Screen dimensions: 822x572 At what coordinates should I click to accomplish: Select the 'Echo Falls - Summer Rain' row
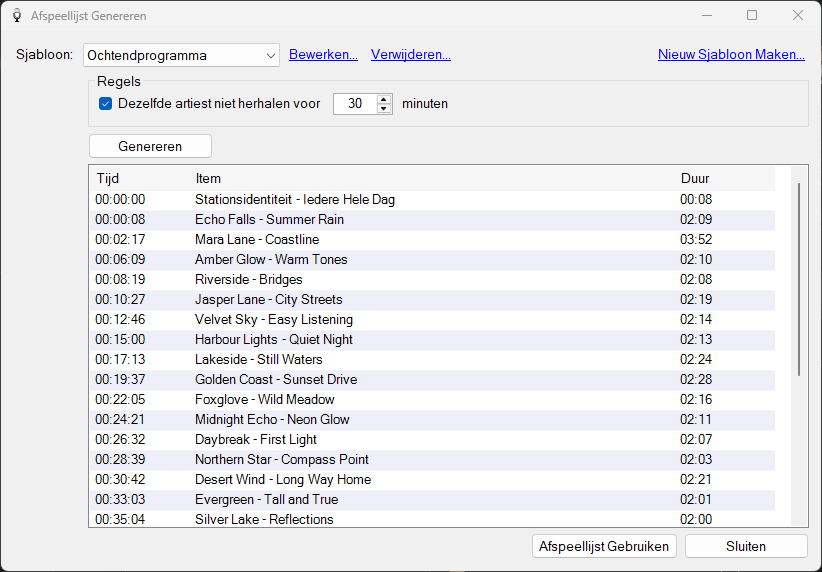[x=432, y=220]
